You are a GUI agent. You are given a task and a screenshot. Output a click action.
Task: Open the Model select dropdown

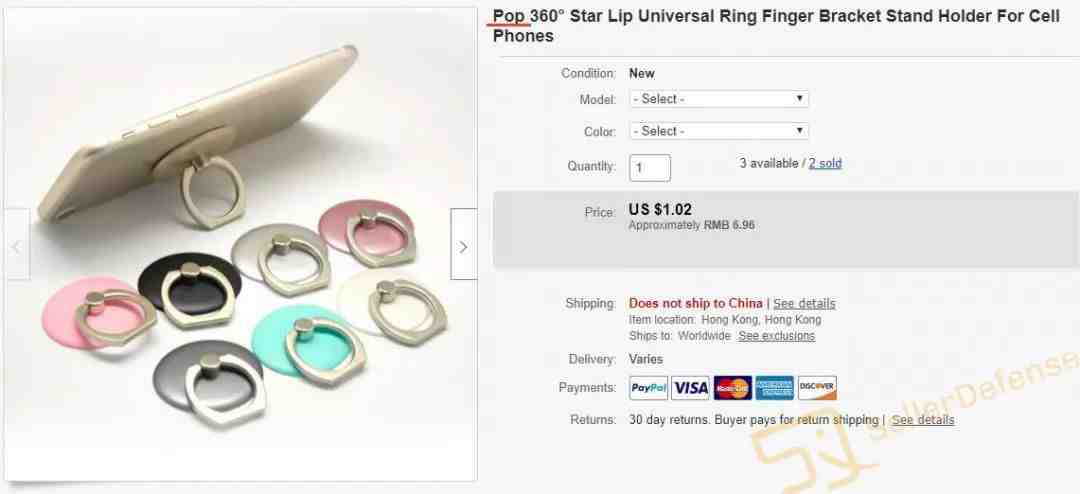pyautogui.click(x=719, y=99)
